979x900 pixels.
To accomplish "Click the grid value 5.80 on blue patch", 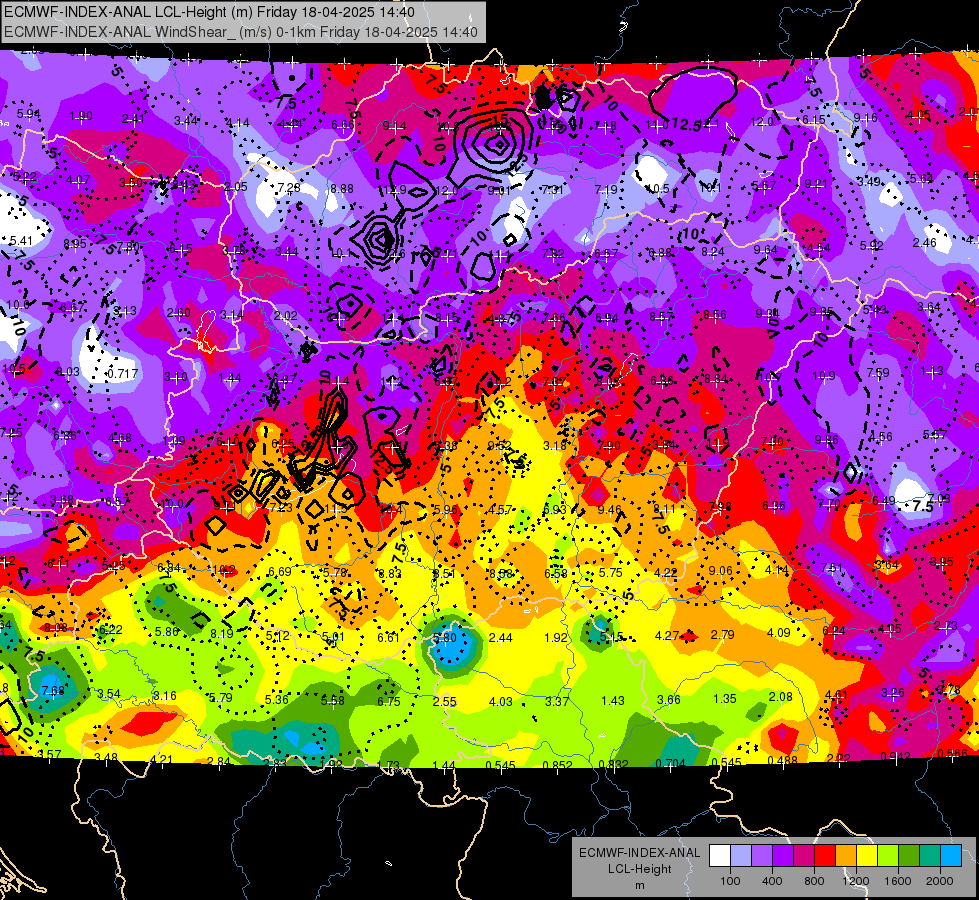I will (445, 638).
